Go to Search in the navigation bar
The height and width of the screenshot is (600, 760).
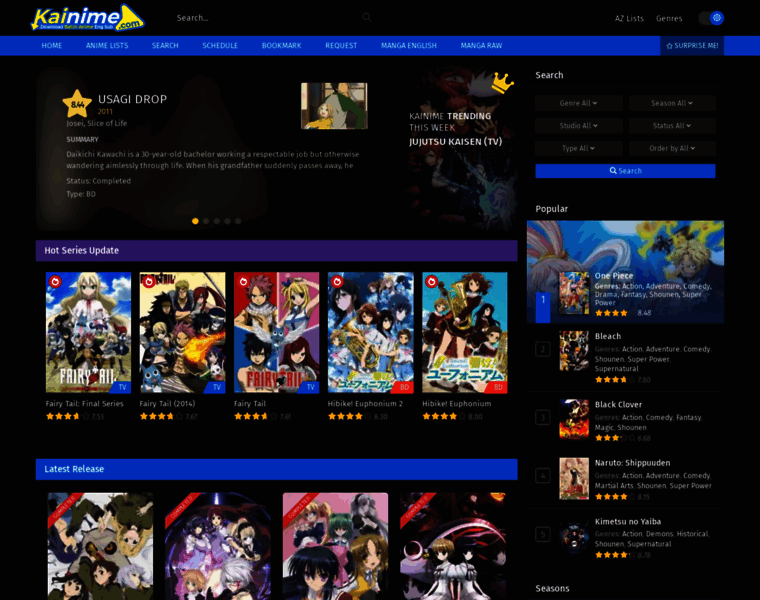coord(165,46)
